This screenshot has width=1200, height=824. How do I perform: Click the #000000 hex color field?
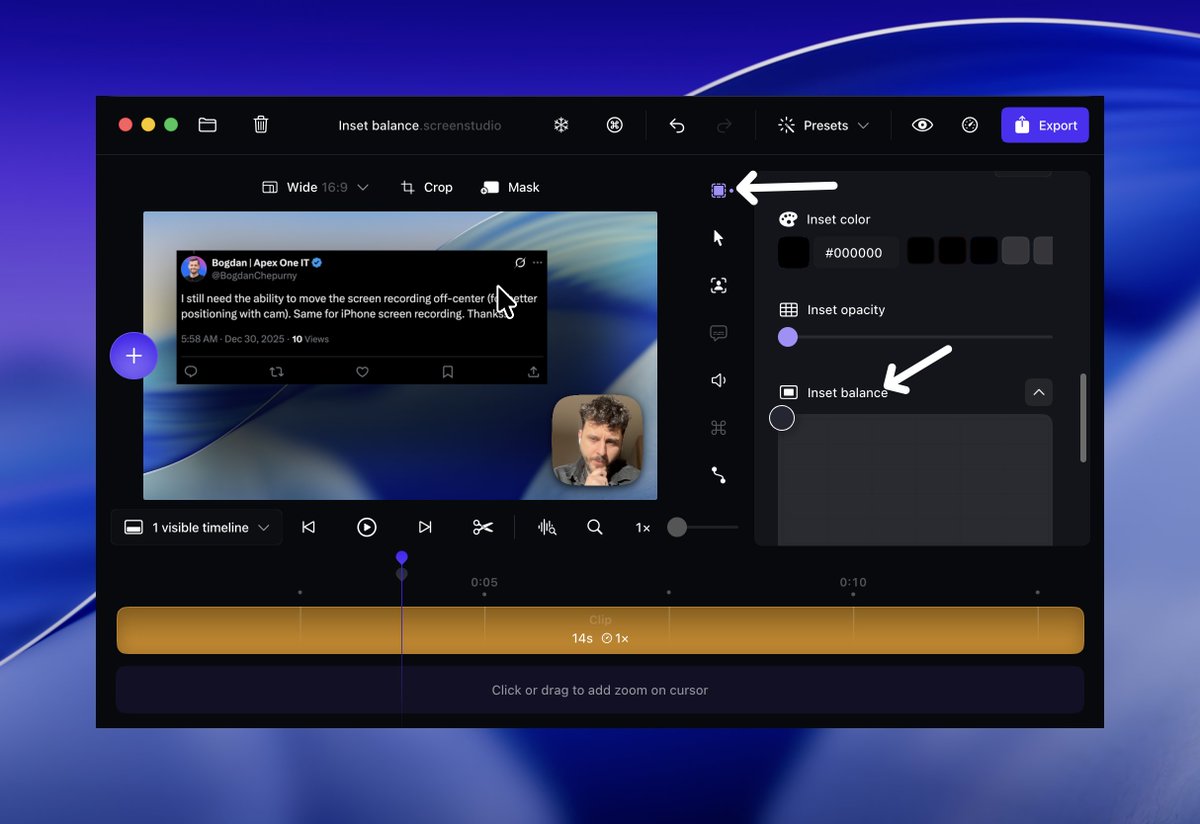[x=854, y=253]
